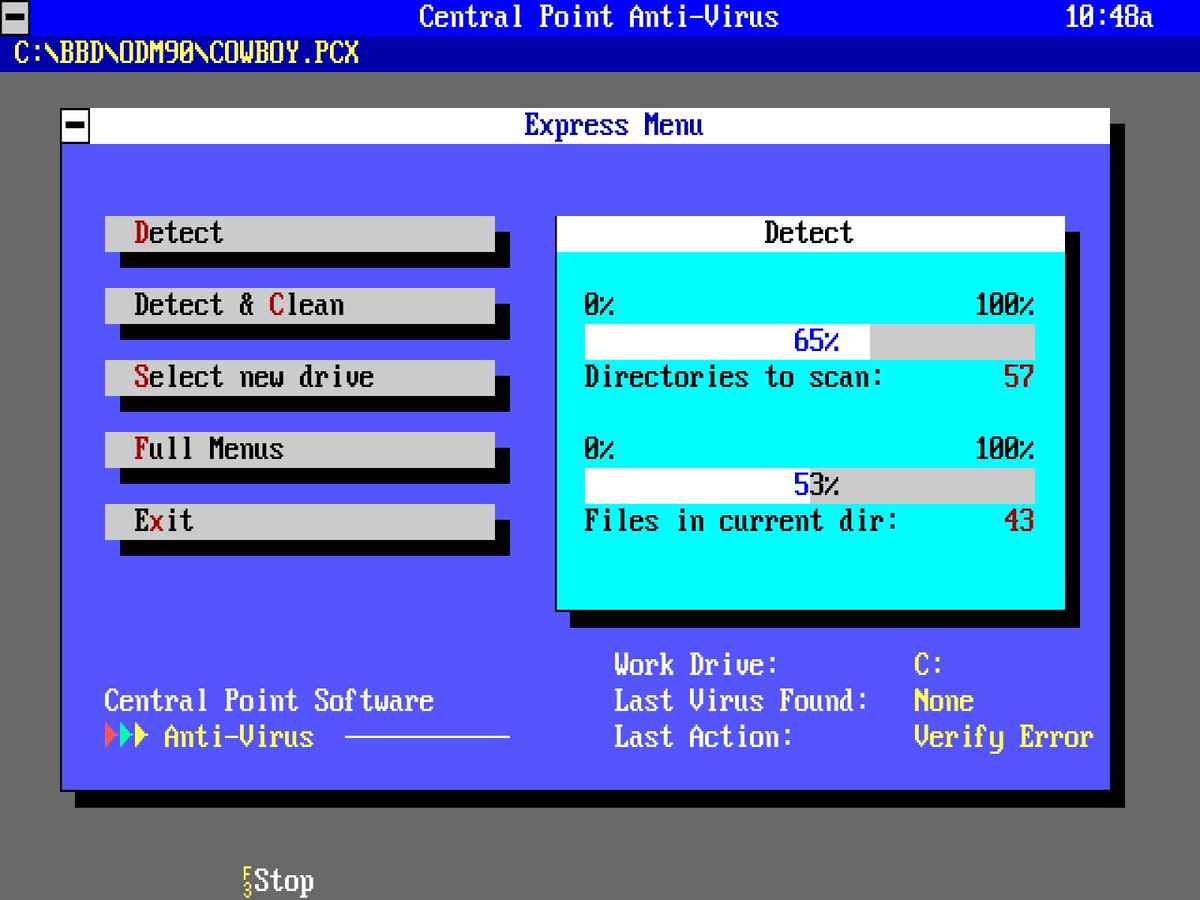Exit the Anti-Virus program
1200x900 pixels.
tap(300, 521)
